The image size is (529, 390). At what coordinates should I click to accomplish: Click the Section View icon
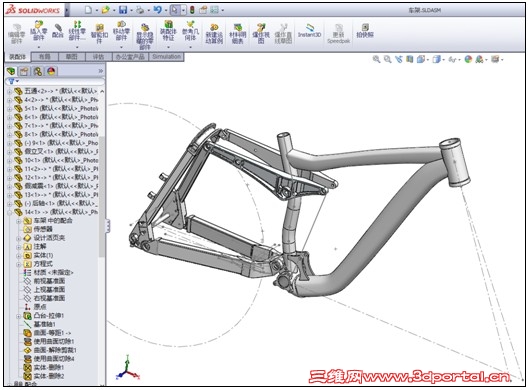[410, 59]
